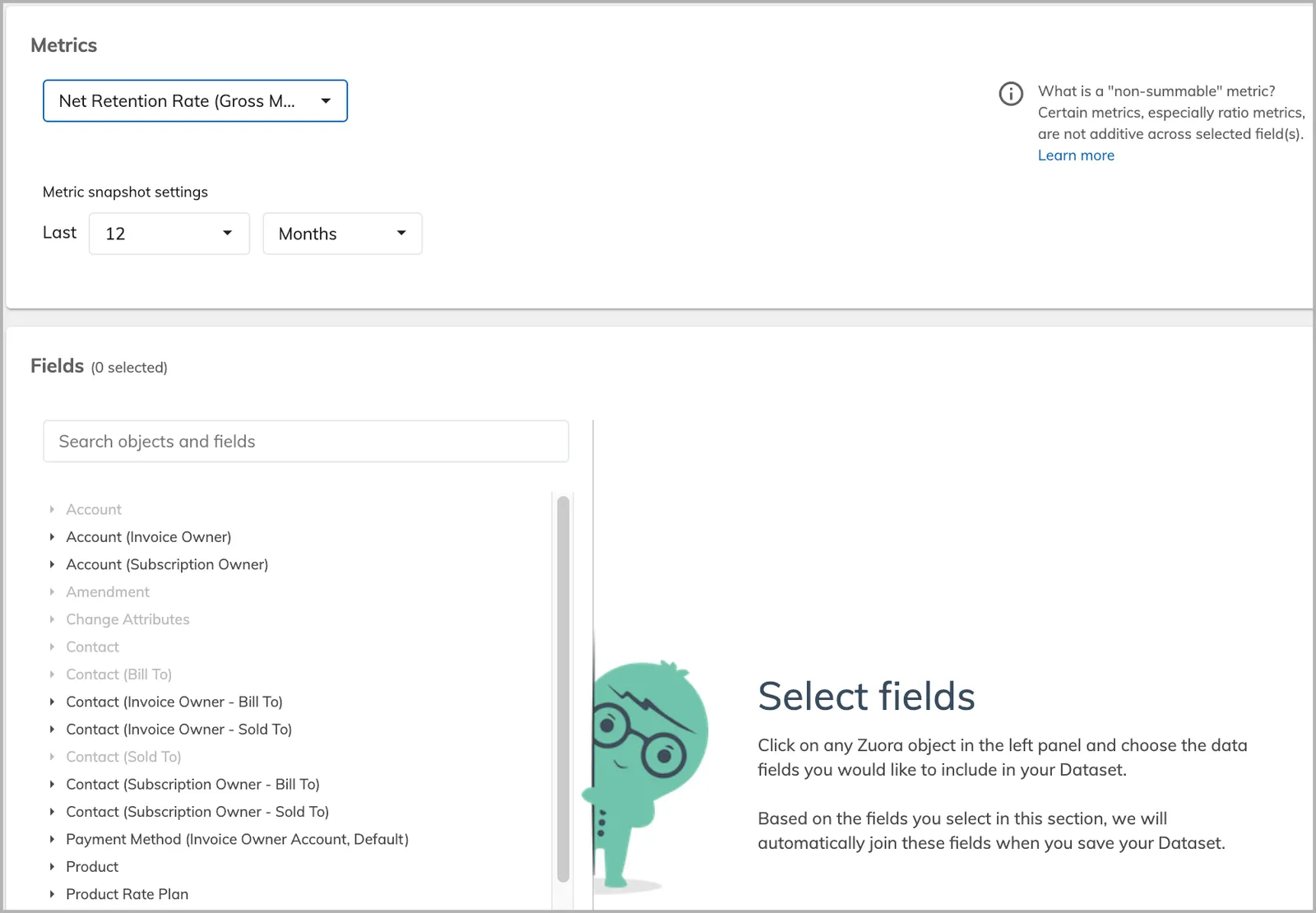Image resolution: width=1316 pixels, height=913 pixels.
Task: Expand the Product object arrow
Action: click(x=52, y=867)
